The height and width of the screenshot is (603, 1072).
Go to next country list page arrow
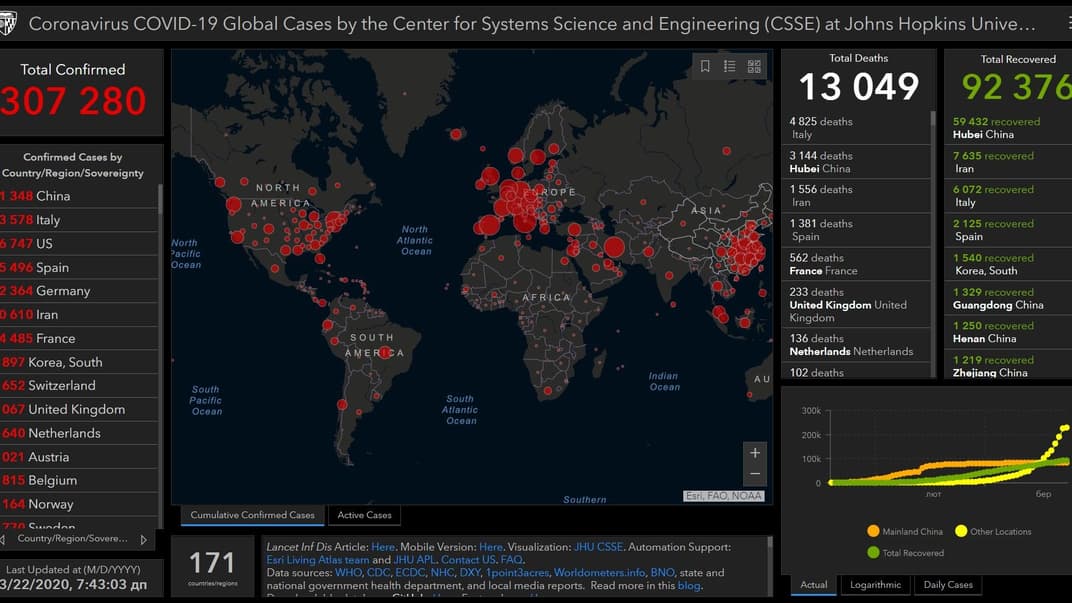click(x=143, y=539)
